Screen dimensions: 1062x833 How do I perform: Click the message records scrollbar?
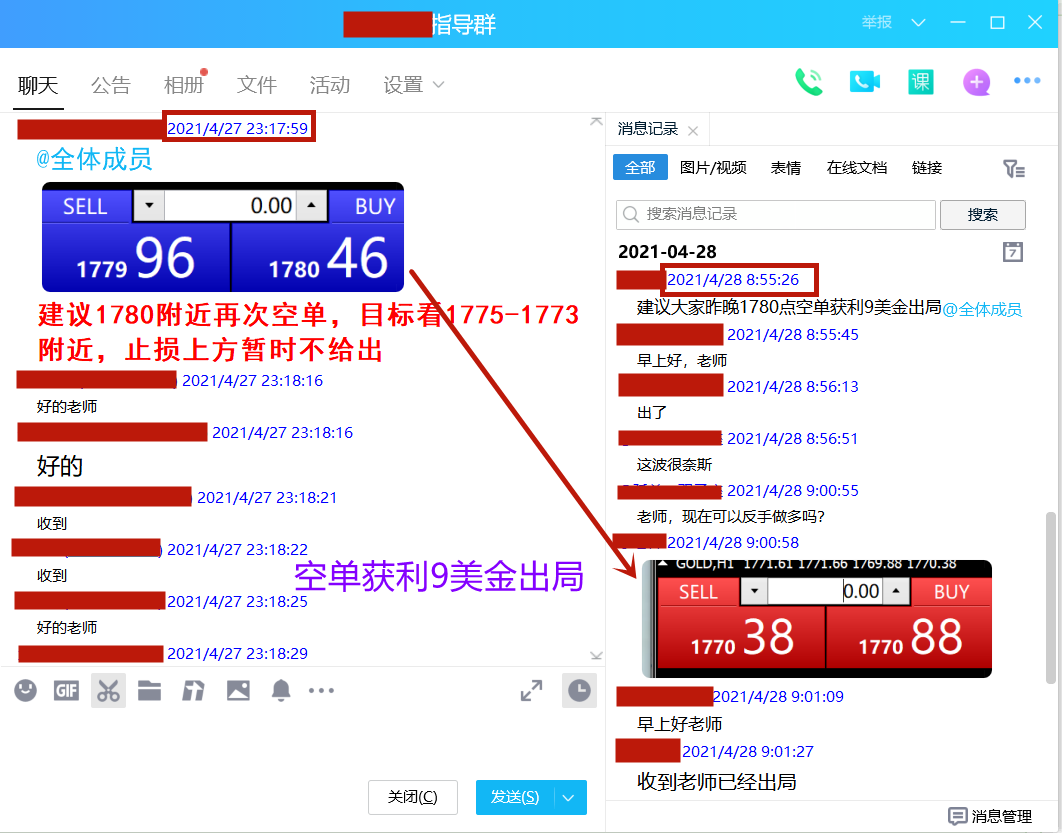click(1050, 597)
